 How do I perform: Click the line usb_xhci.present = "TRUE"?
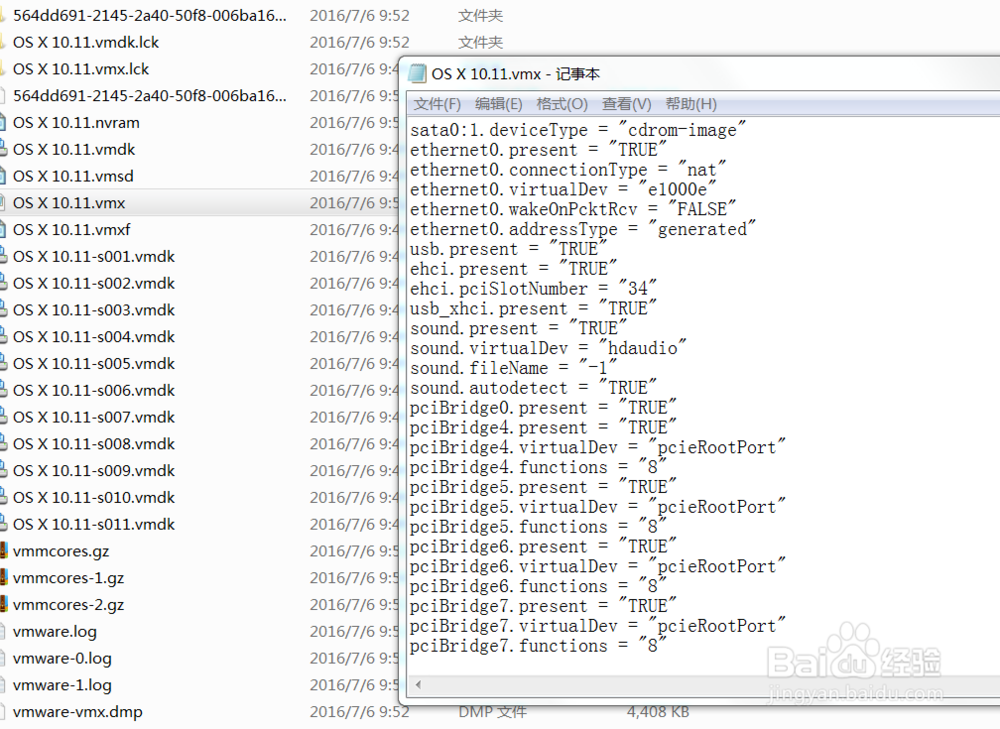point(533,309)
